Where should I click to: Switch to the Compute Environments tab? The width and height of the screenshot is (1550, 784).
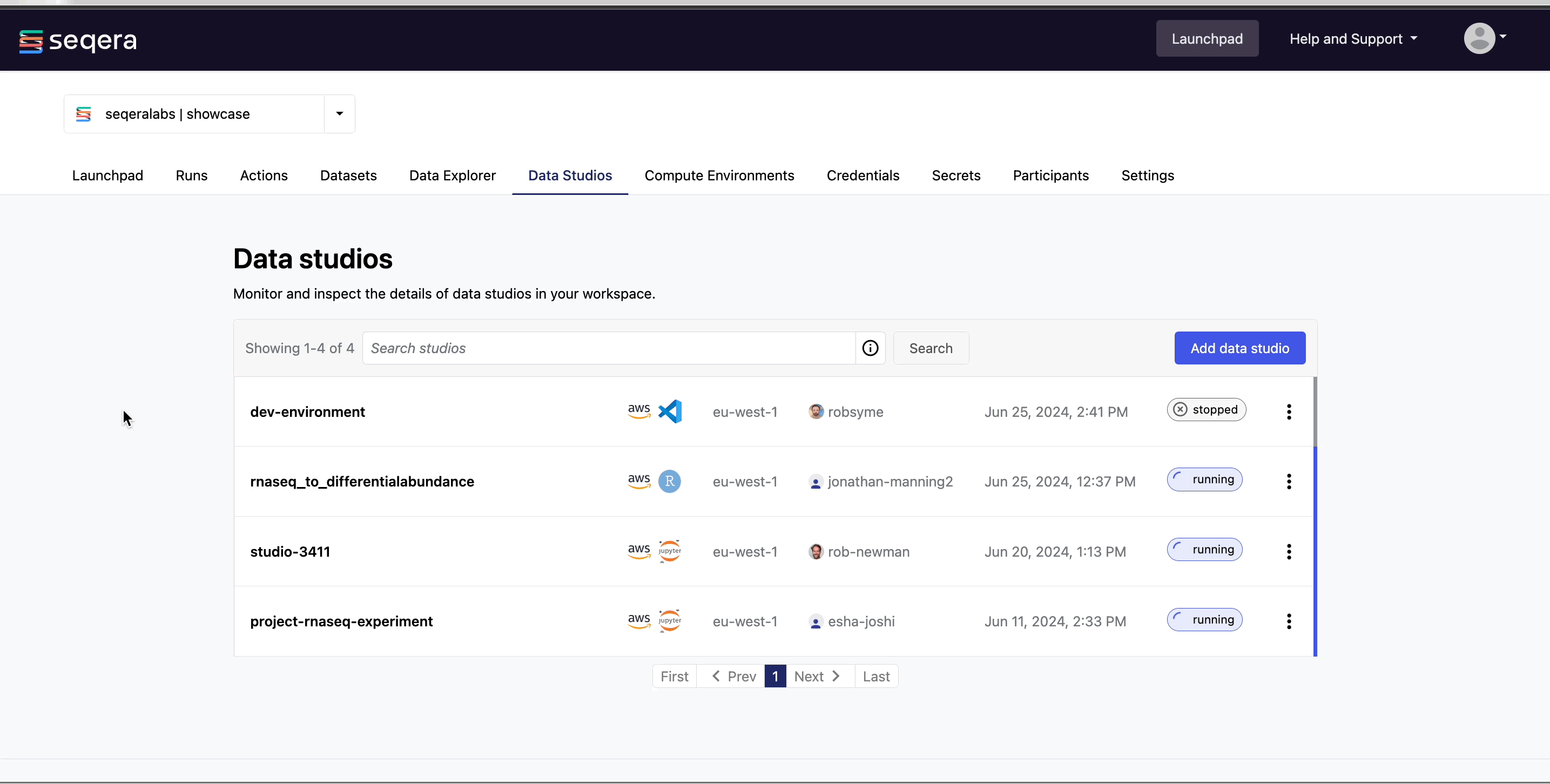point(719,175)
